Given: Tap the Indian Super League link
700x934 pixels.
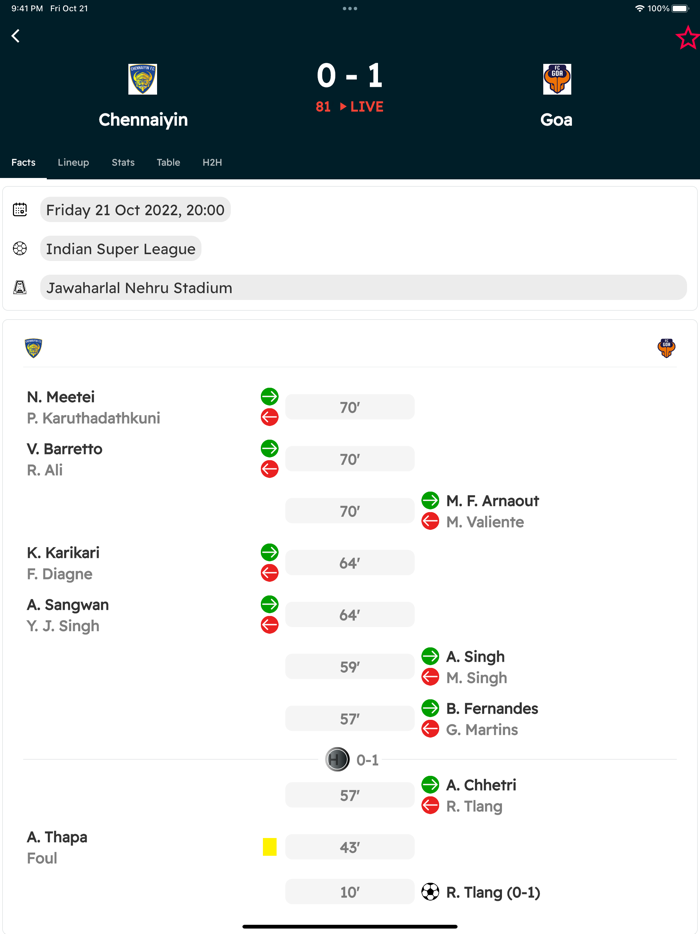Looking at the screenshot, I should click(x=121, y=249).
